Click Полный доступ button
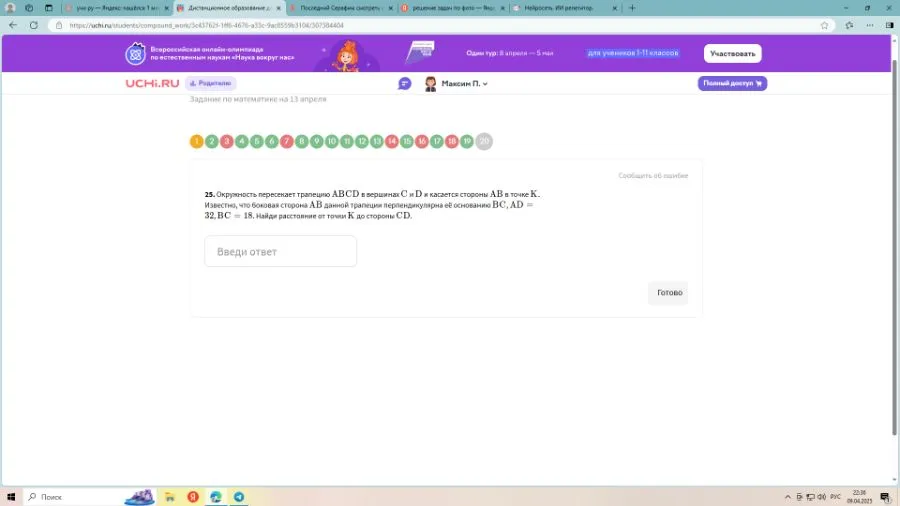The width and height of the screenshot is (900, 506). coord(732,83)
